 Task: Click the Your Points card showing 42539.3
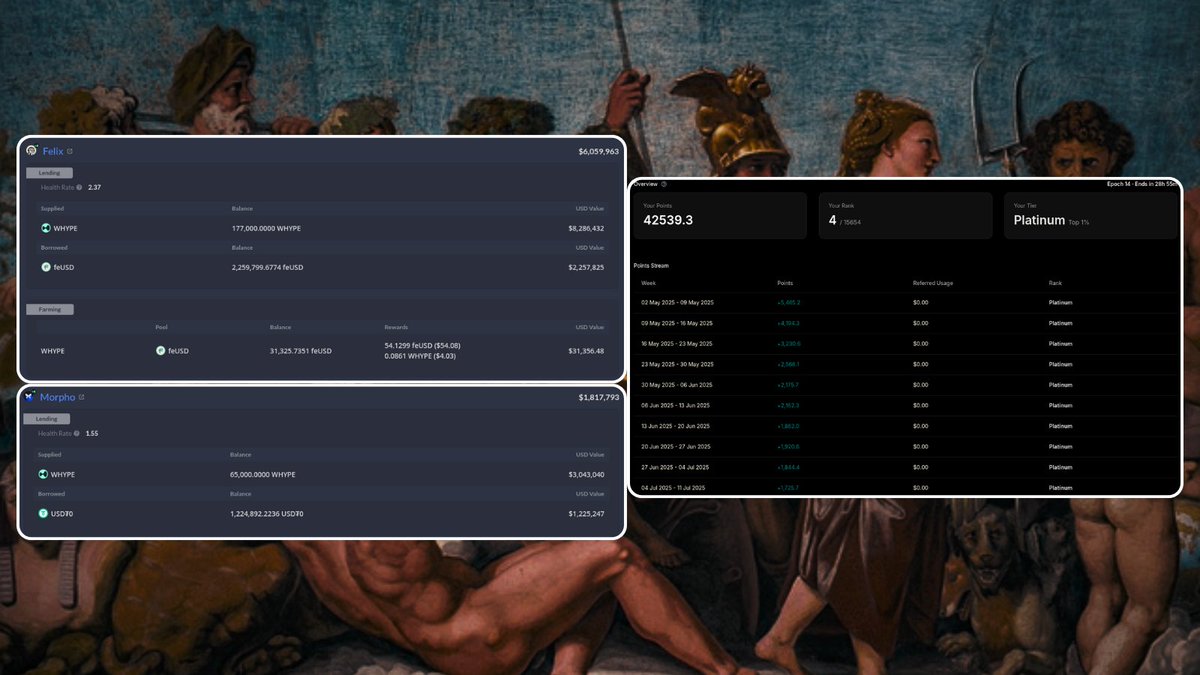tap(720, 216)
